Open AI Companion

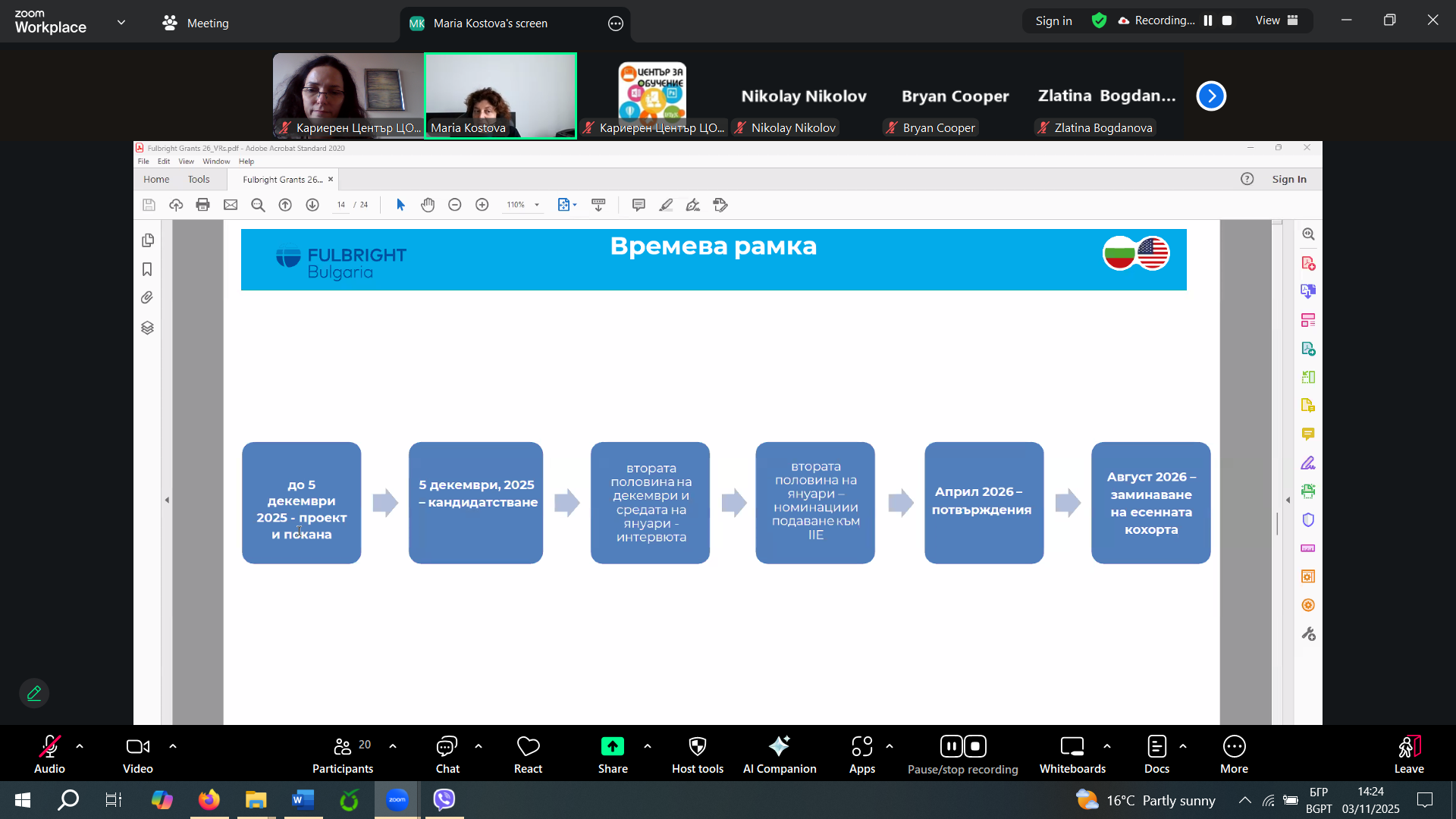click(x=779, y=755)
